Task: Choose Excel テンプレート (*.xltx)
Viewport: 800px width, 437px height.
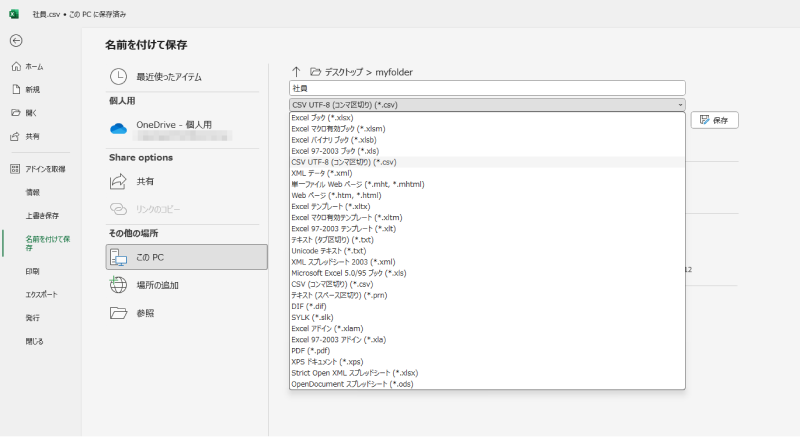Action: 487,207
